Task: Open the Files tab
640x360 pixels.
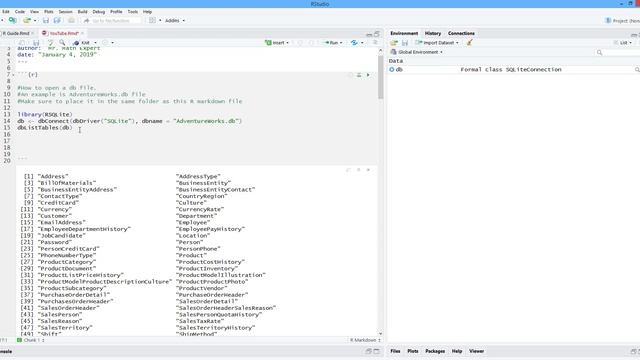Action: (395, 351)
